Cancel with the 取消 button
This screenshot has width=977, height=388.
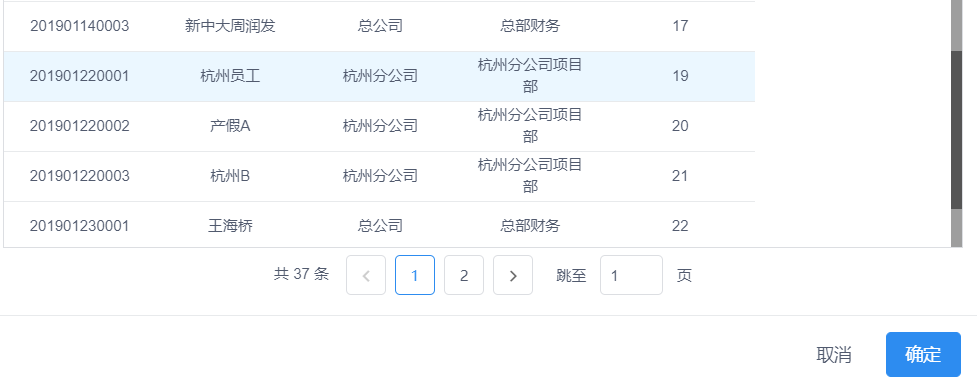[x=834, y=354]
